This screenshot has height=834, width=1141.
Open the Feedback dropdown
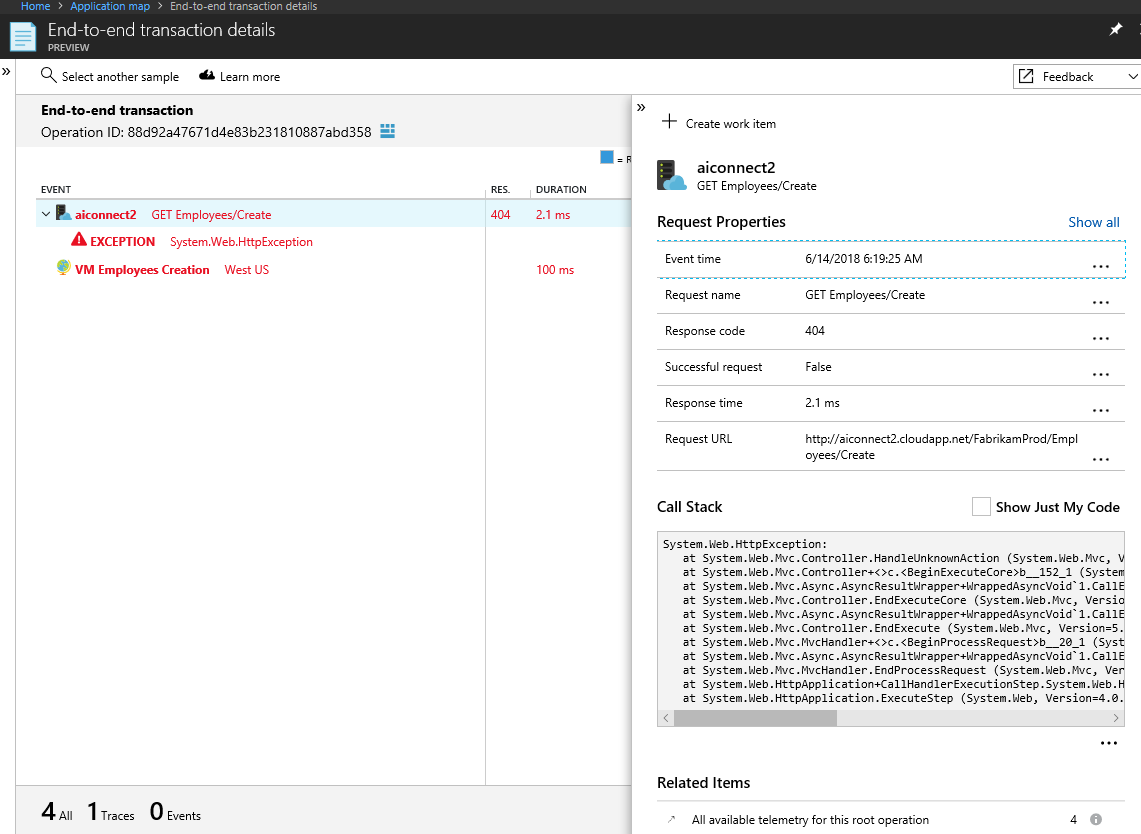coord(1077,76)
